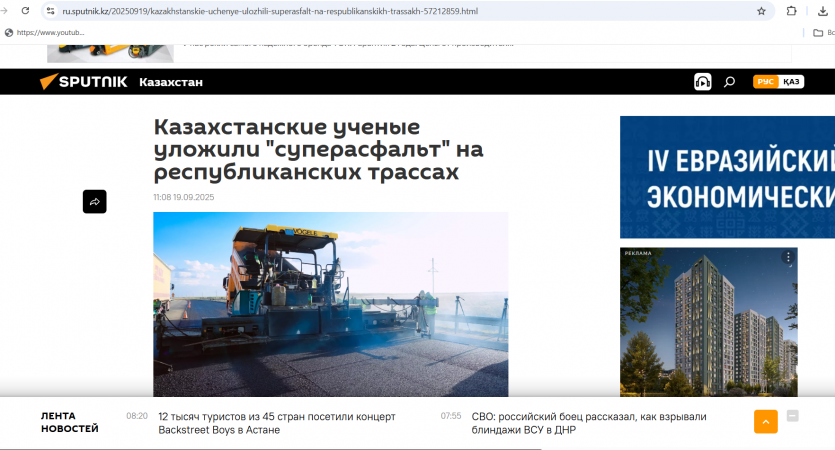Open the browser extensions puzzle icon
The height and width of the screenshot is (450, 835).
791,11
